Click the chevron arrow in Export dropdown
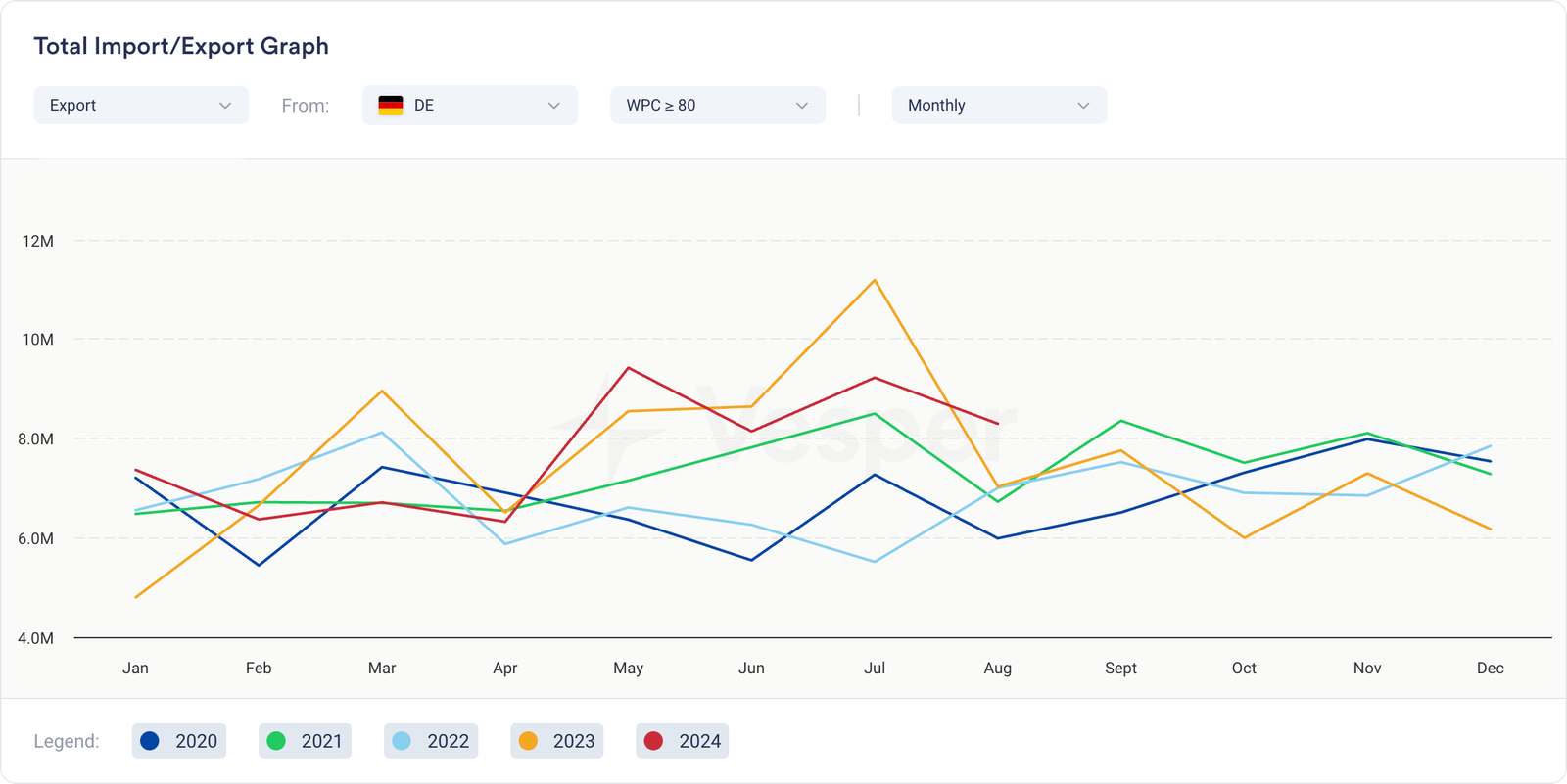The height and width of the screenshot is (784, 1567). pyautogui.click(x=225, y=106)
